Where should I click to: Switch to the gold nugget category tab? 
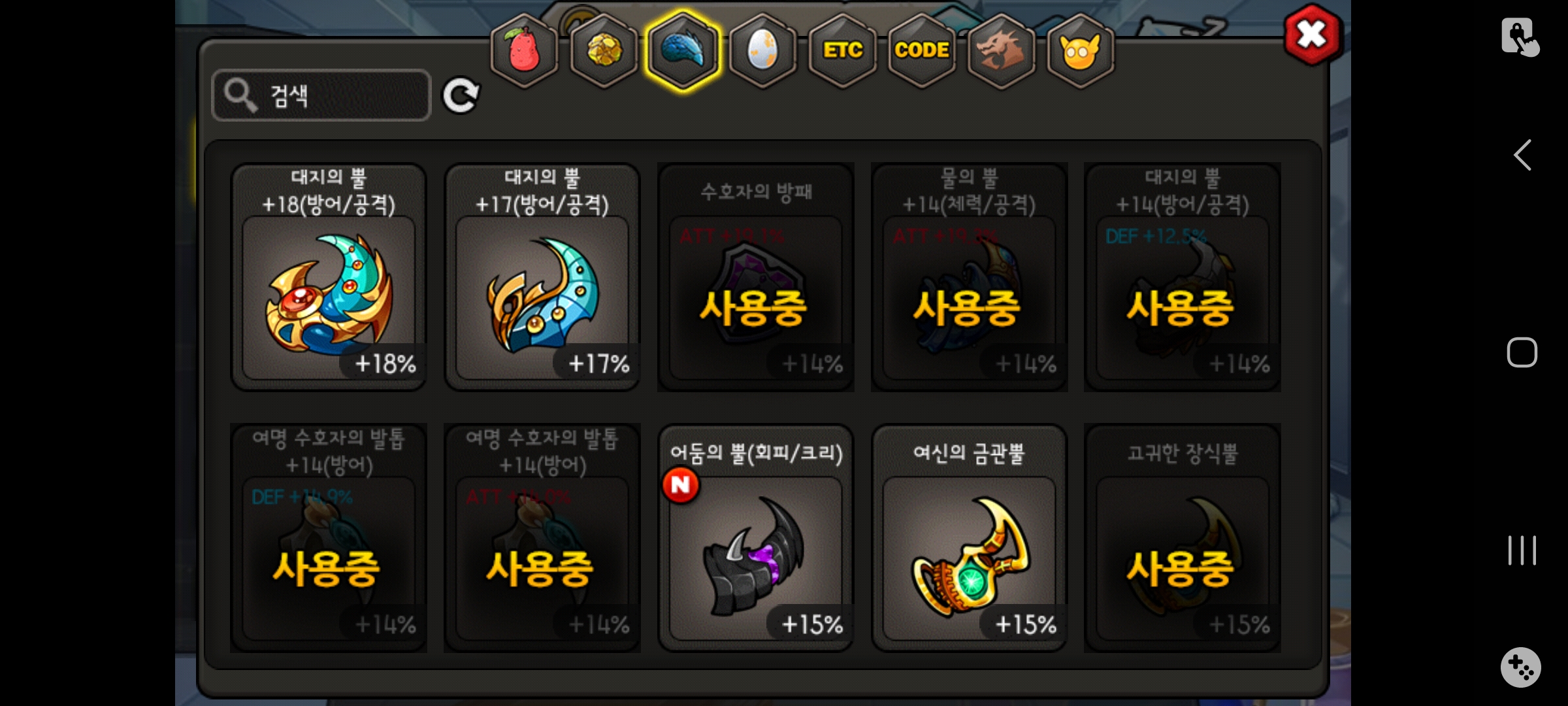point(604,50)
